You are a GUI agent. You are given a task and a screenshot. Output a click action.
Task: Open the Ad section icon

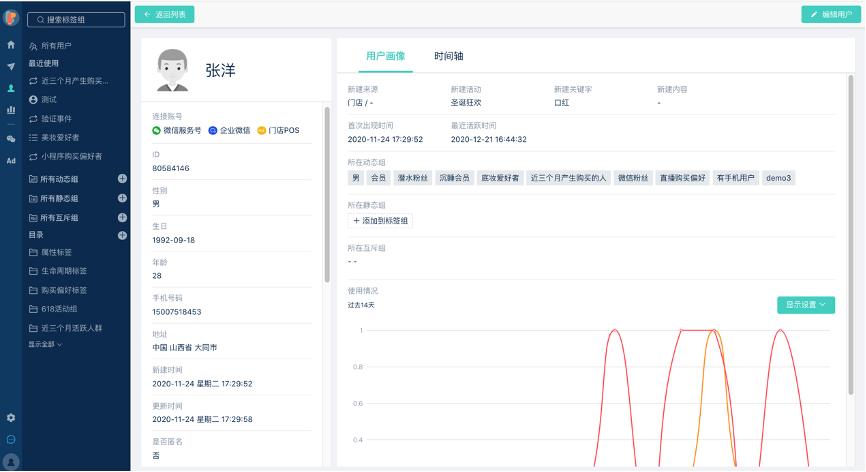(x=11, y=161)
